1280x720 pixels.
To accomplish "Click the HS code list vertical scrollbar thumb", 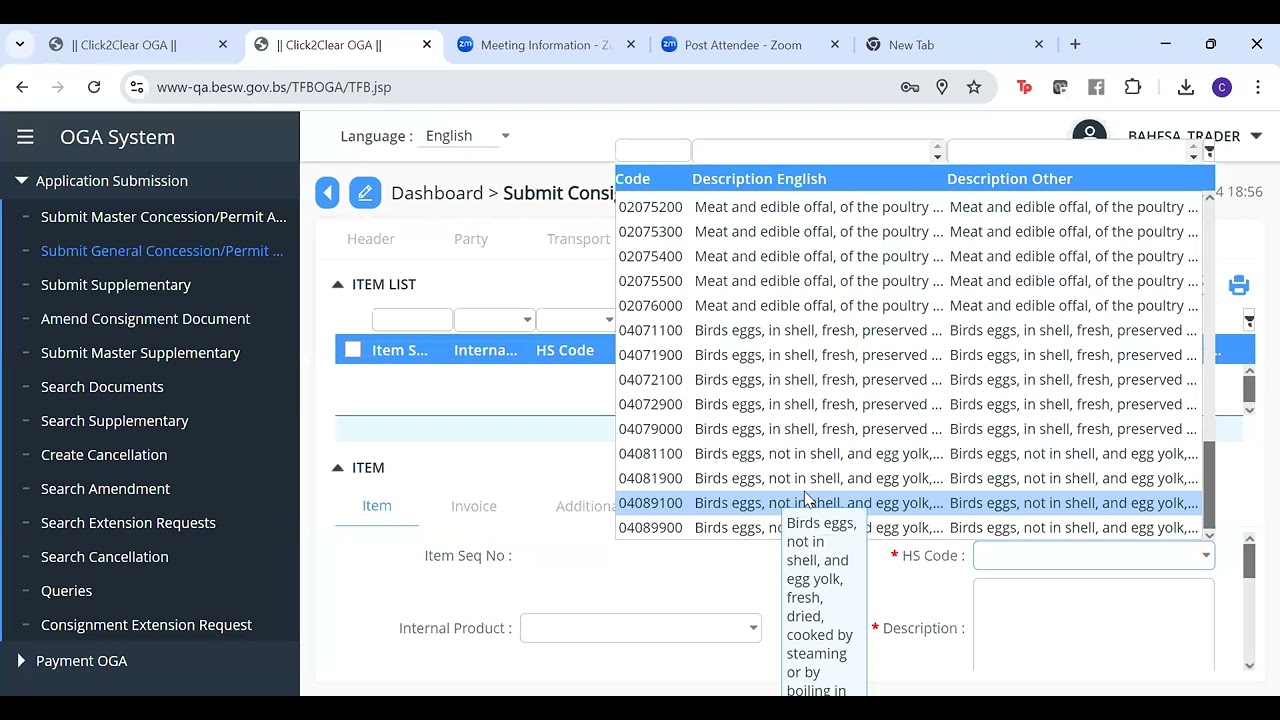I will coord(1209,484).
